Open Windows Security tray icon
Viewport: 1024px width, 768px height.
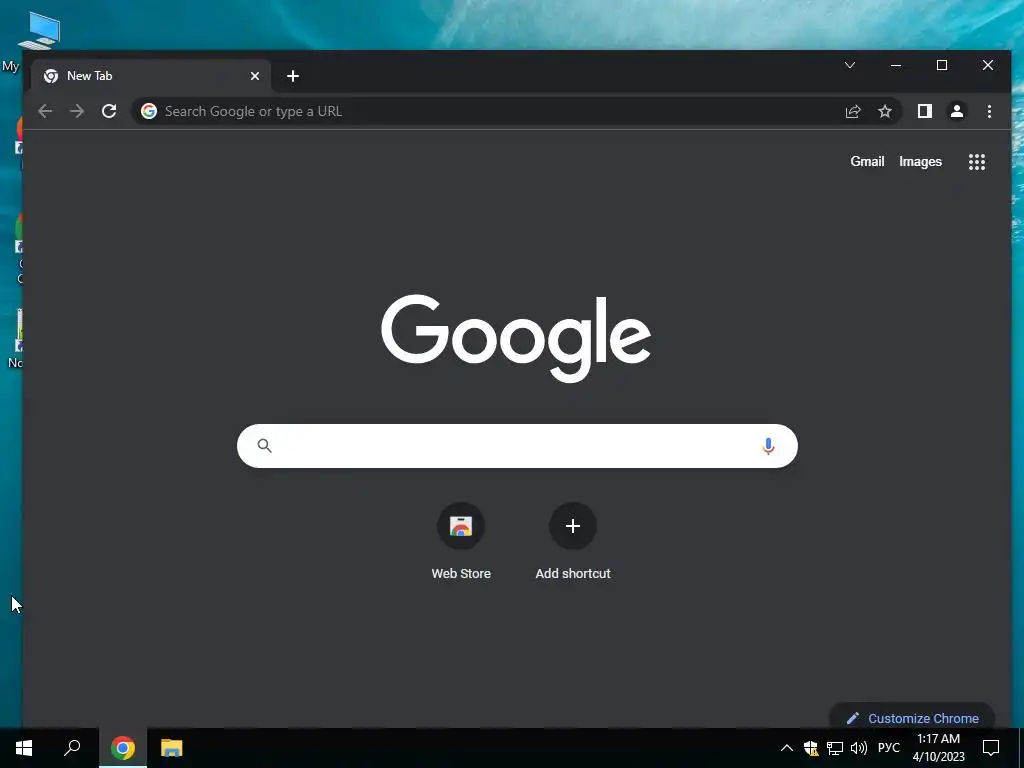(x=811, y=748)
